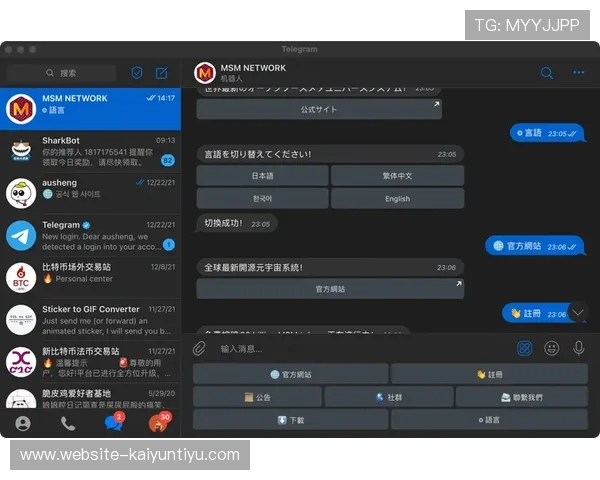The image size is (600, 480).
Task: Click Telegram chat unread badge 1
Action: click(x=169, y=245)
